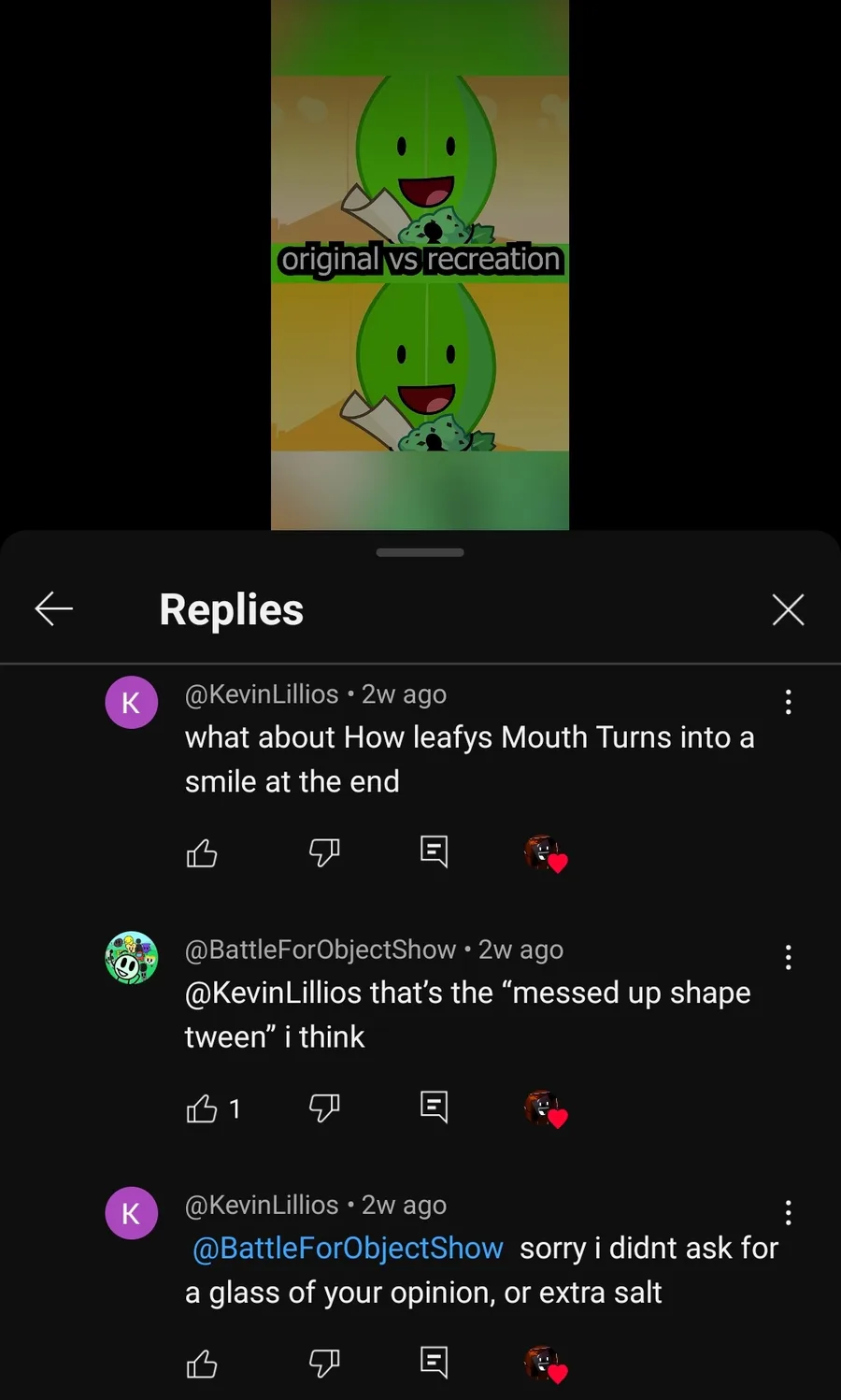Tap the panel drag handle bar
The image size is (841, 1400).
coord(420,552)
